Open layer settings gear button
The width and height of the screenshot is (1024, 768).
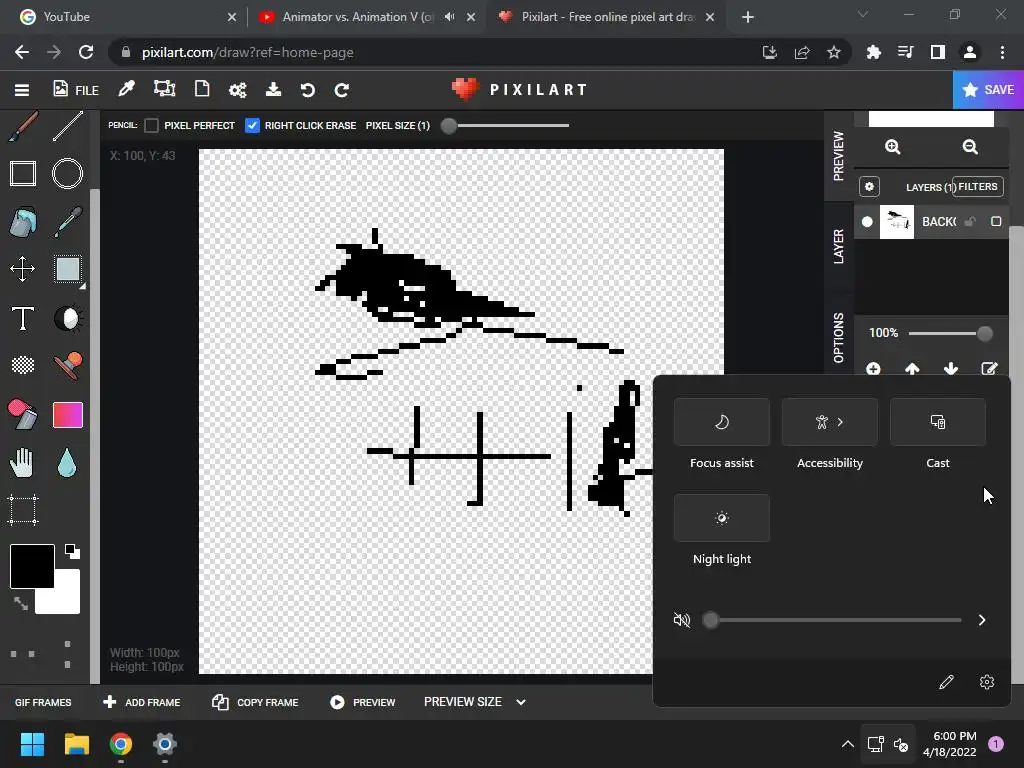click(869, 187)
